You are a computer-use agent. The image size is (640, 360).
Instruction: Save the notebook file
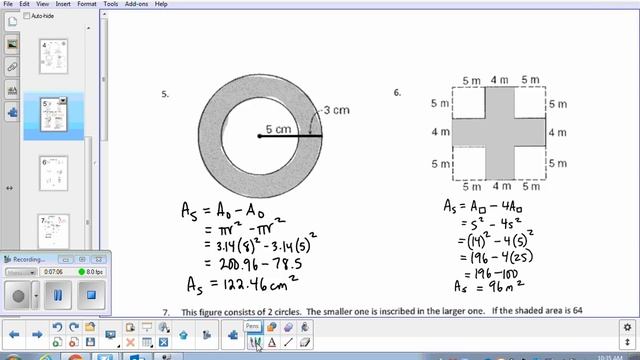pyautogui.click(x=90, y=342)
